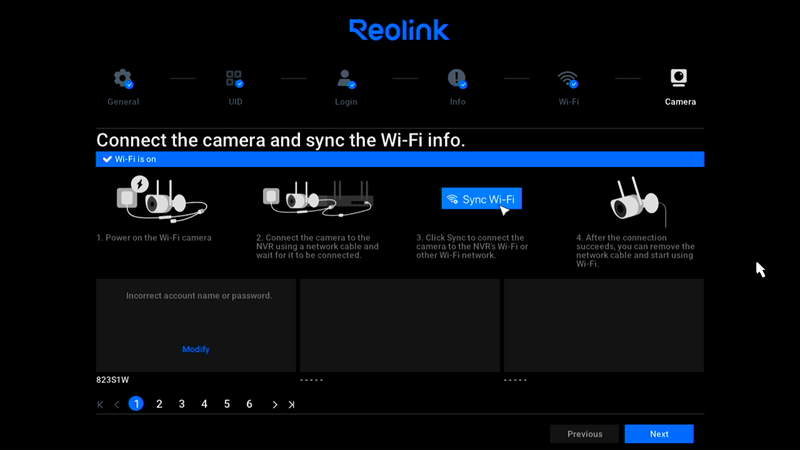Click the power-on camera illustration
800x450 pixels.
click(x=162, y=199)
